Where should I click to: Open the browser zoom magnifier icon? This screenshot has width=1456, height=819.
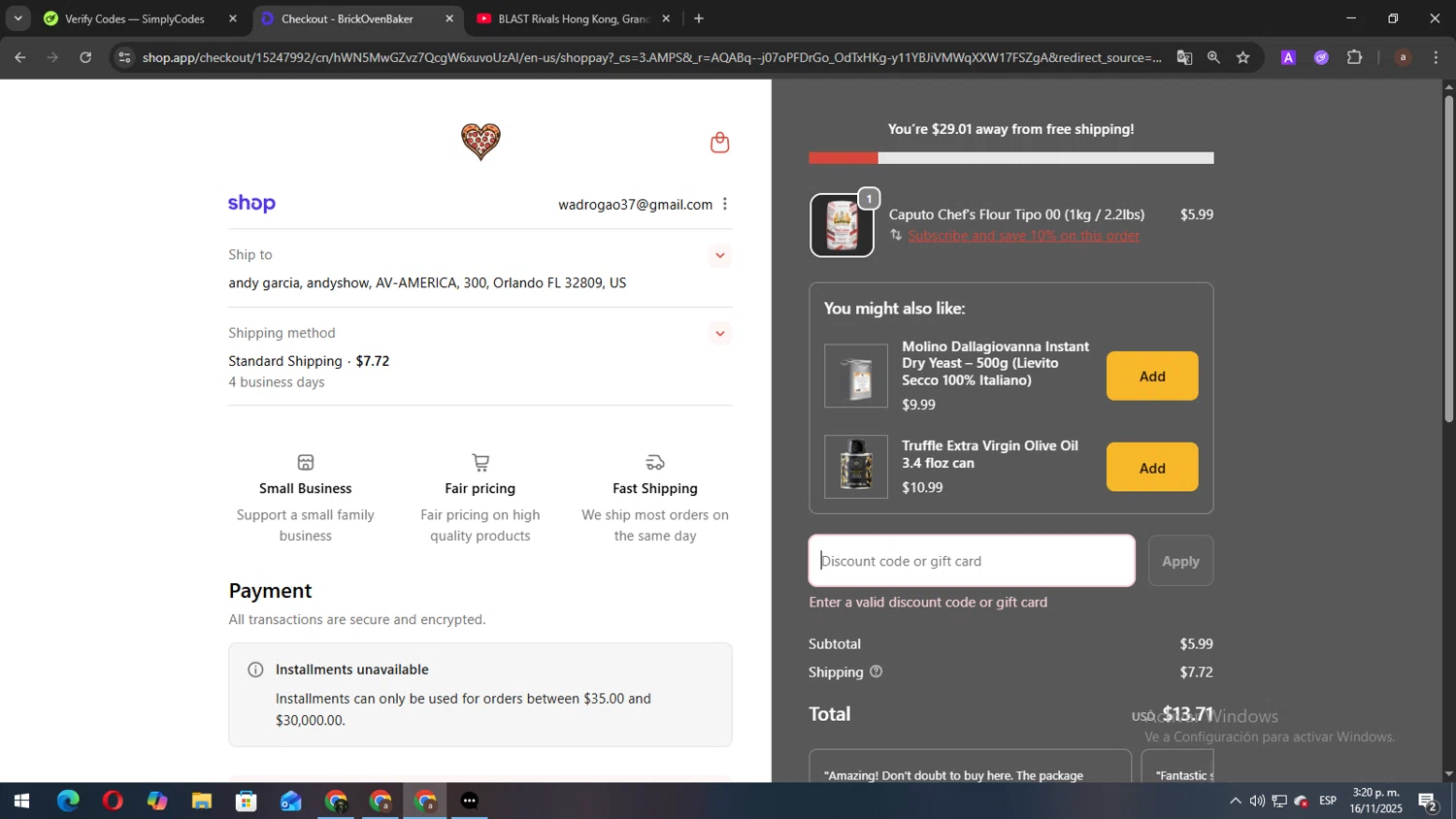(1213, 57)
